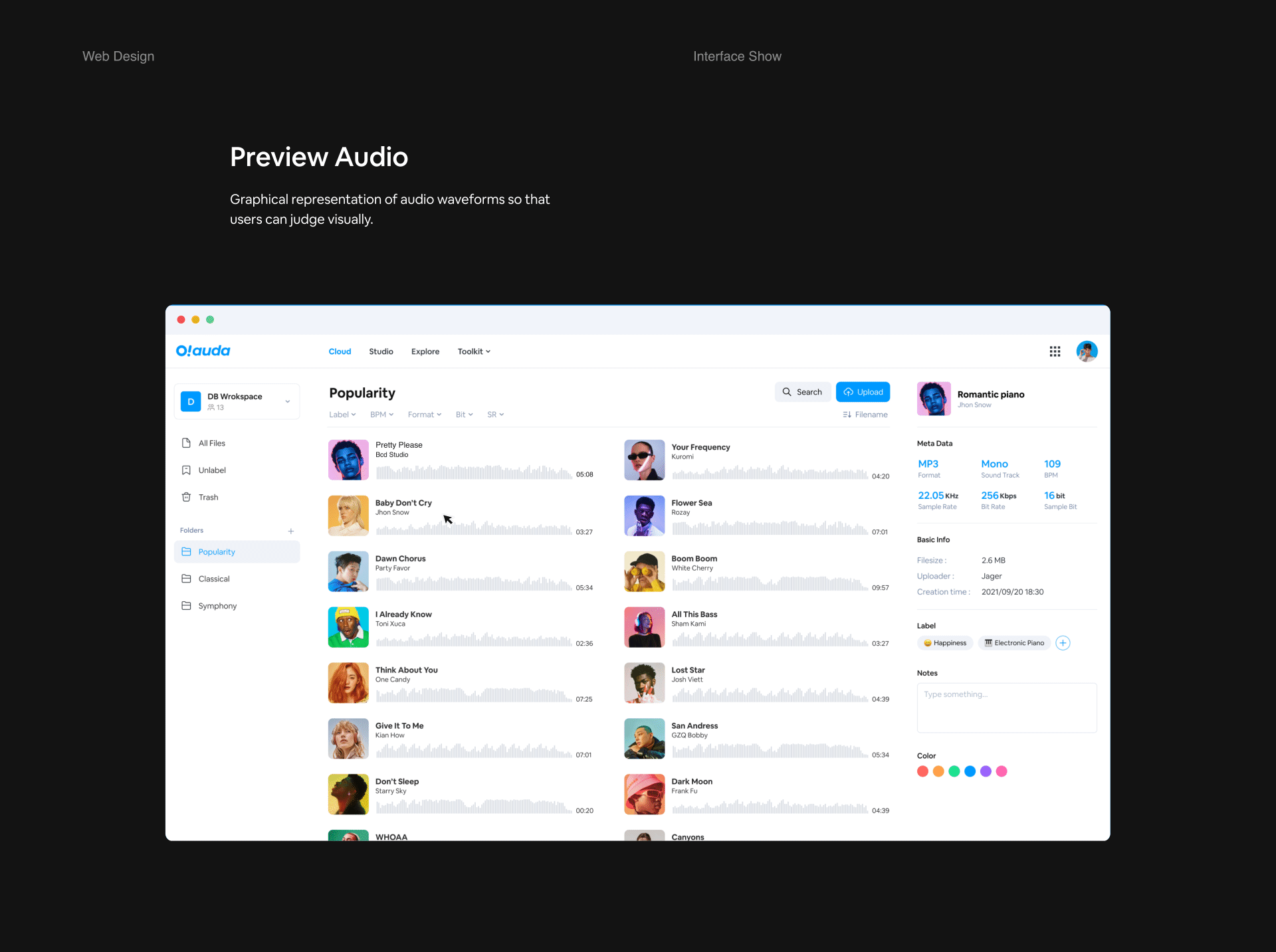The width and height of the screenshot is (1276, 952).
Task: Click the Trash bin icon
Action: (186, 497)
